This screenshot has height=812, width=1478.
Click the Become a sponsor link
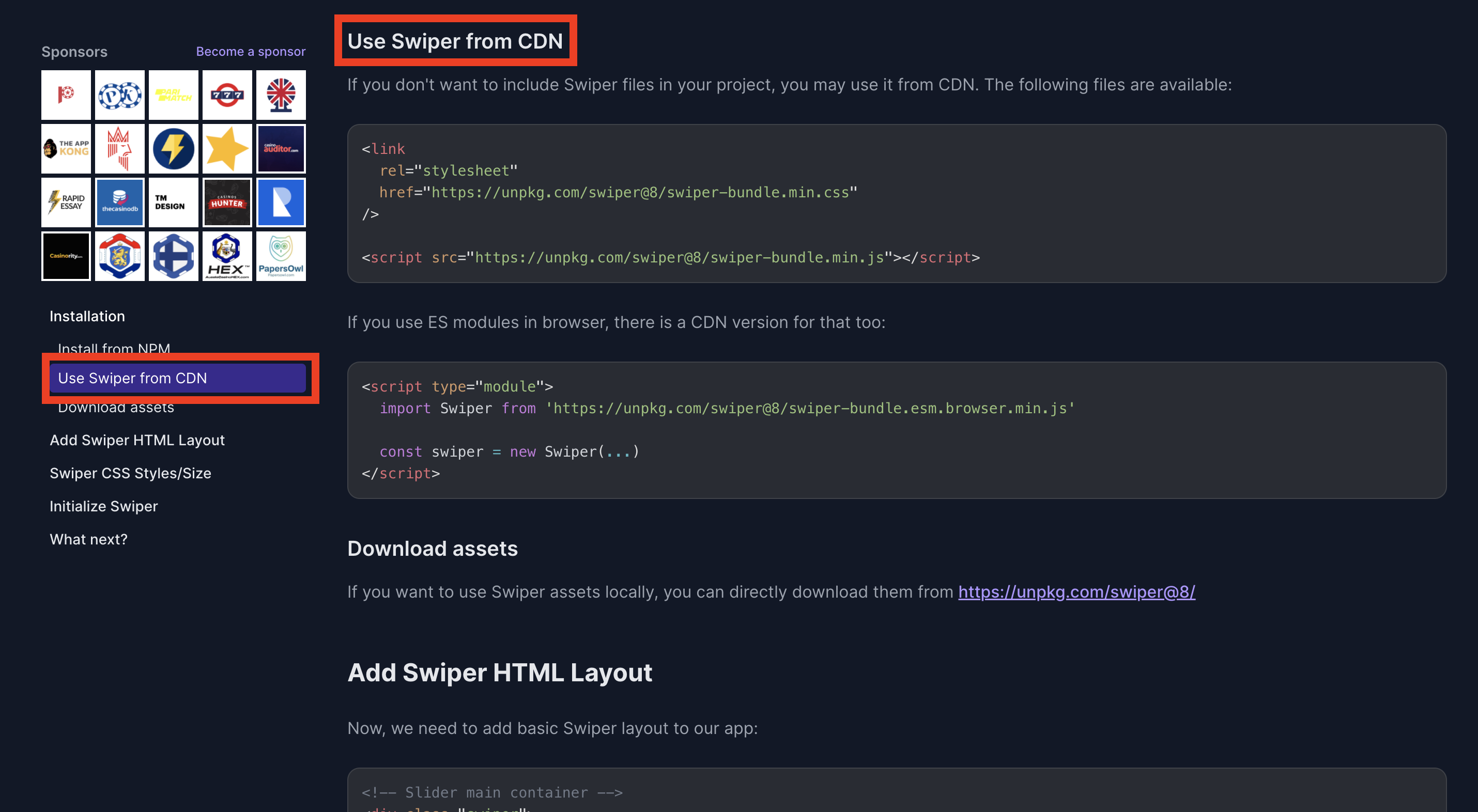pos(251,52)
